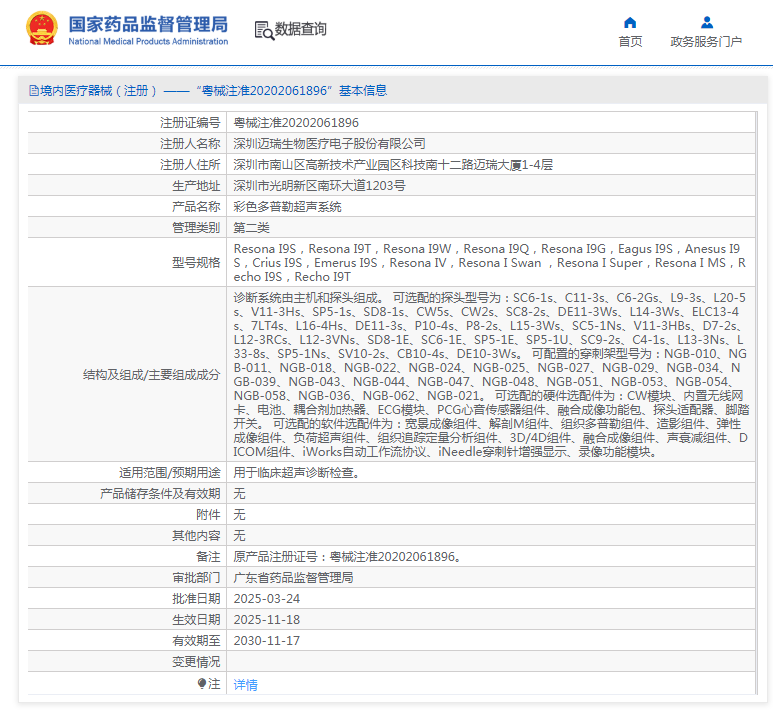Click the 国家药品监督管理局 site title

[148, 24]
